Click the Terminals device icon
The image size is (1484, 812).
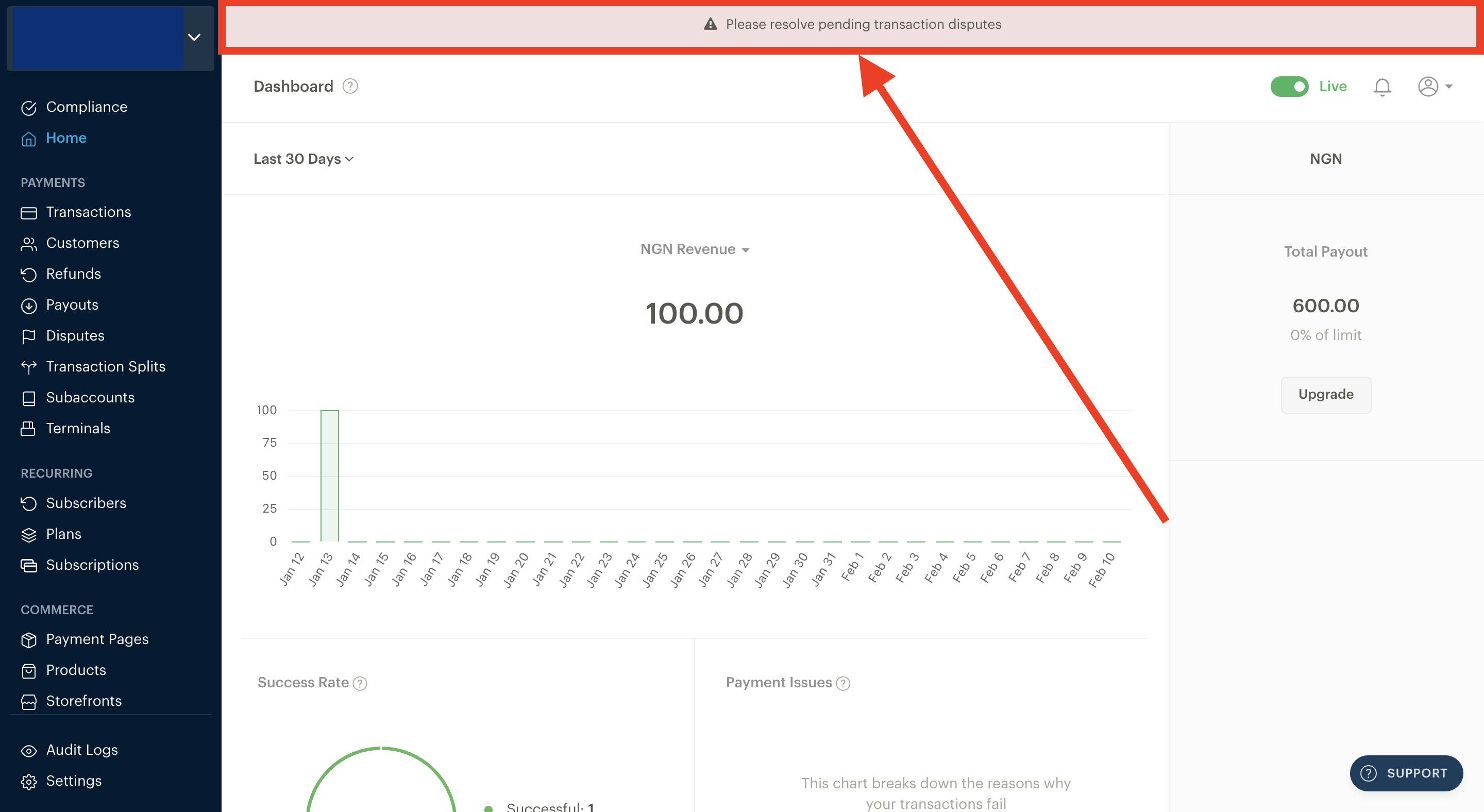point(29,429)
